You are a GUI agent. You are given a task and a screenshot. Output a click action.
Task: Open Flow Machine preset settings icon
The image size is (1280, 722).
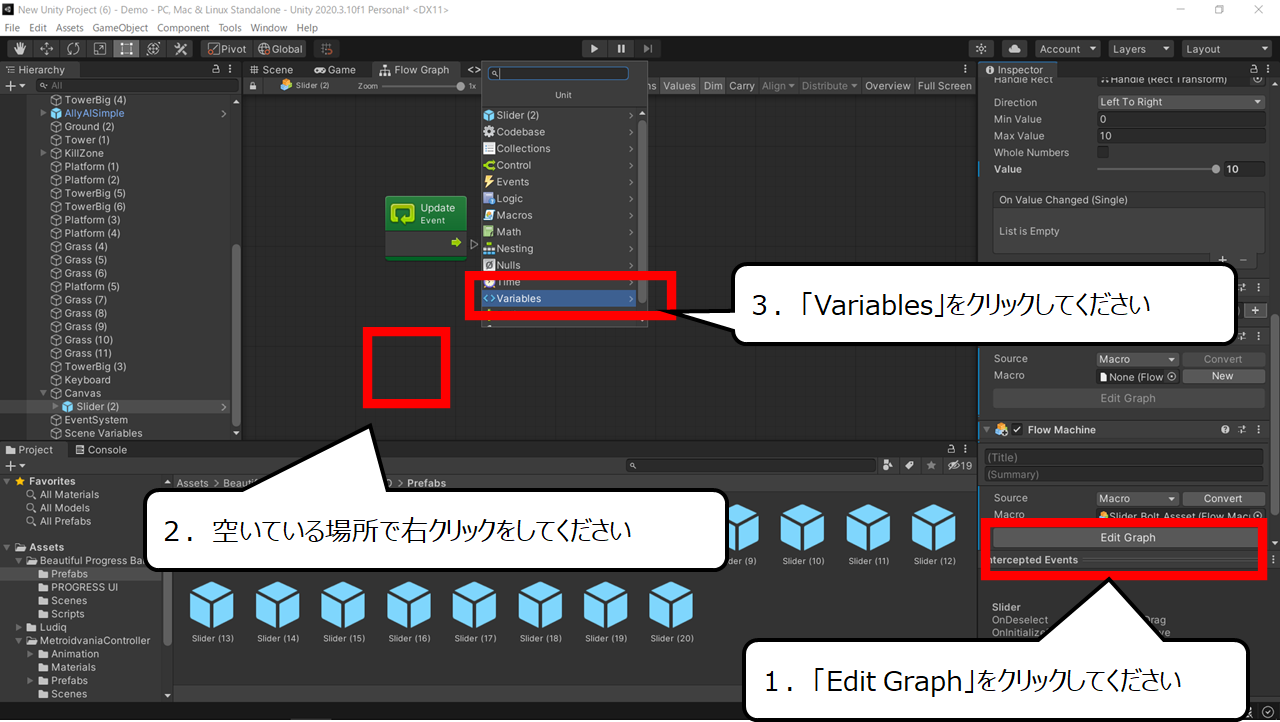click(x=1242, y=430)
